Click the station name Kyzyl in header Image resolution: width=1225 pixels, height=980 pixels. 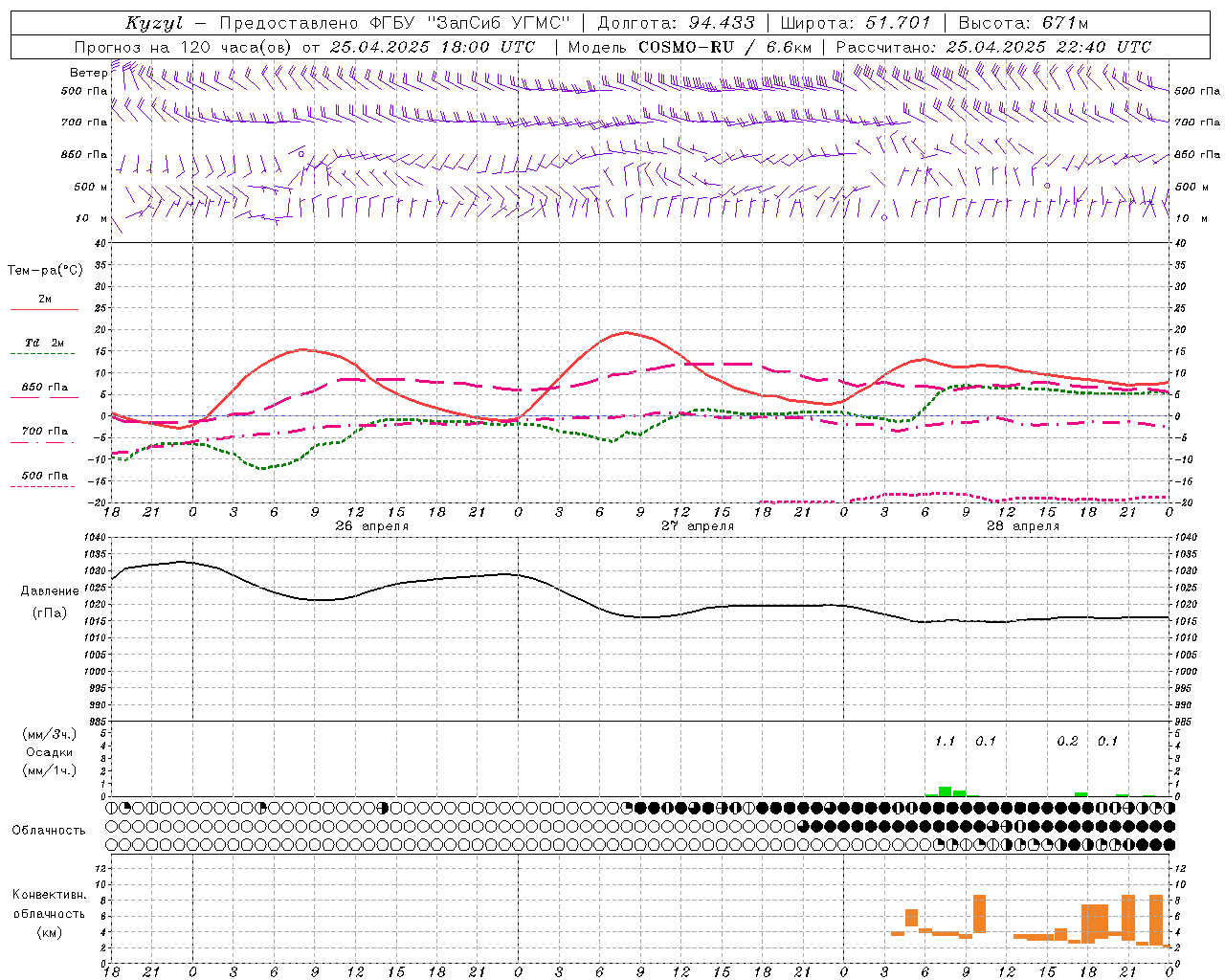tap(154, 23)
